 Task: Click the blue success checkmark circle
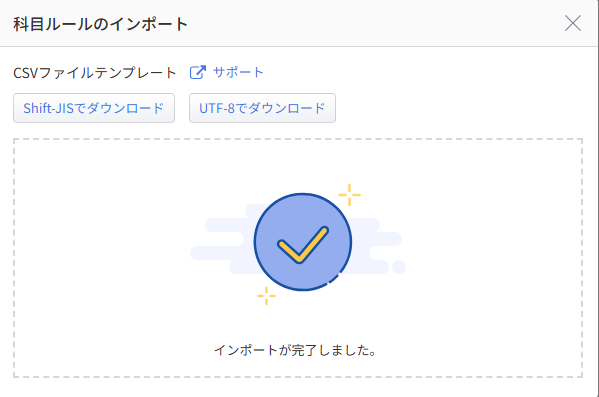point(303,242)
